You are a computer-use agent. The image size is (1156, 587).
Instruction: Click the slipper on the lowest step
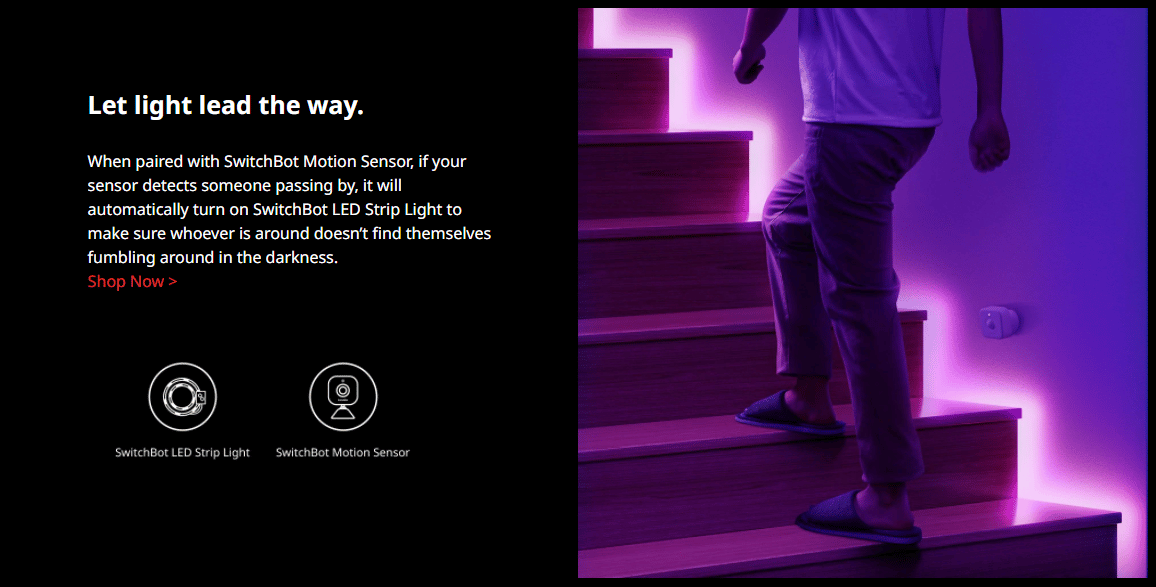coord(860,518)
